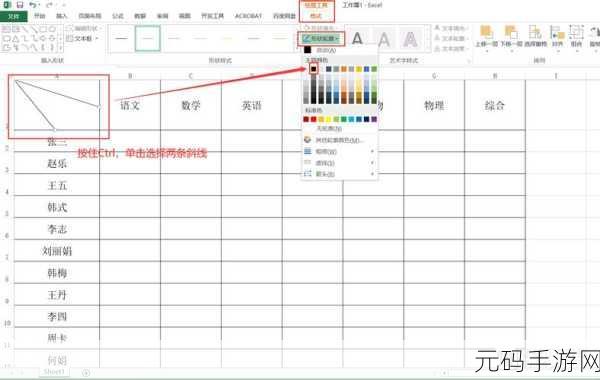Click the Save icon in quick access toolbar
The width and height of the screenshot is (600, 380).
(20, 5)
